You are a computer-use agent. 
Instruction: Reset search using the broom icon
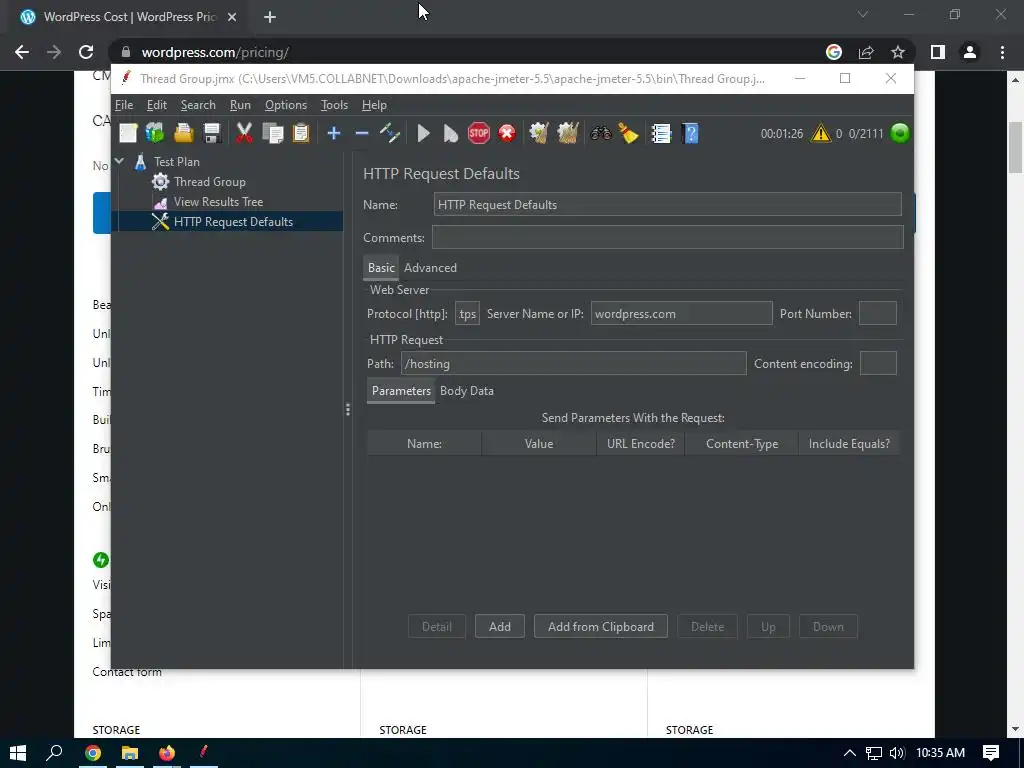click(x=628, y=133)
